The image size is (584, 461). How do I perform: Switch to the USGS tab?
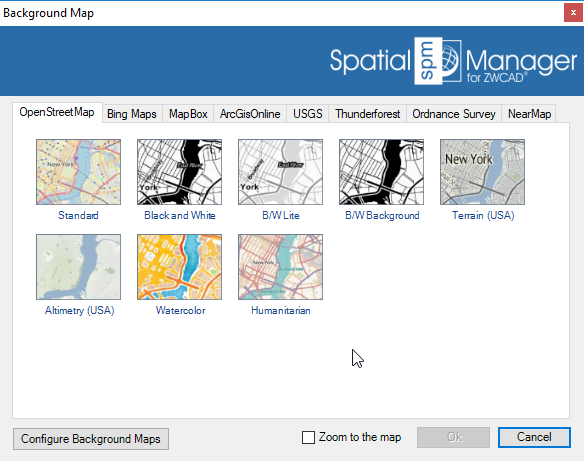pyautogui.click(x=308, y=114)
